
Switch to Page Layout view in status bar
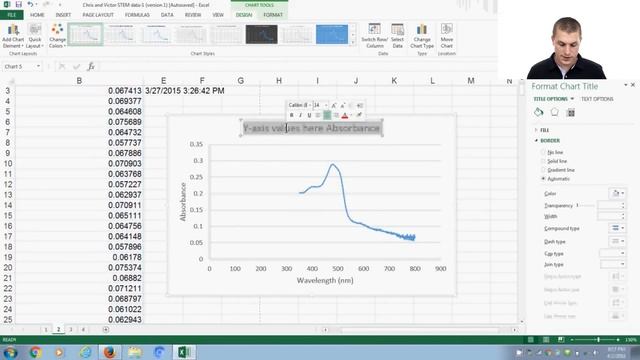tap(546, 340)
